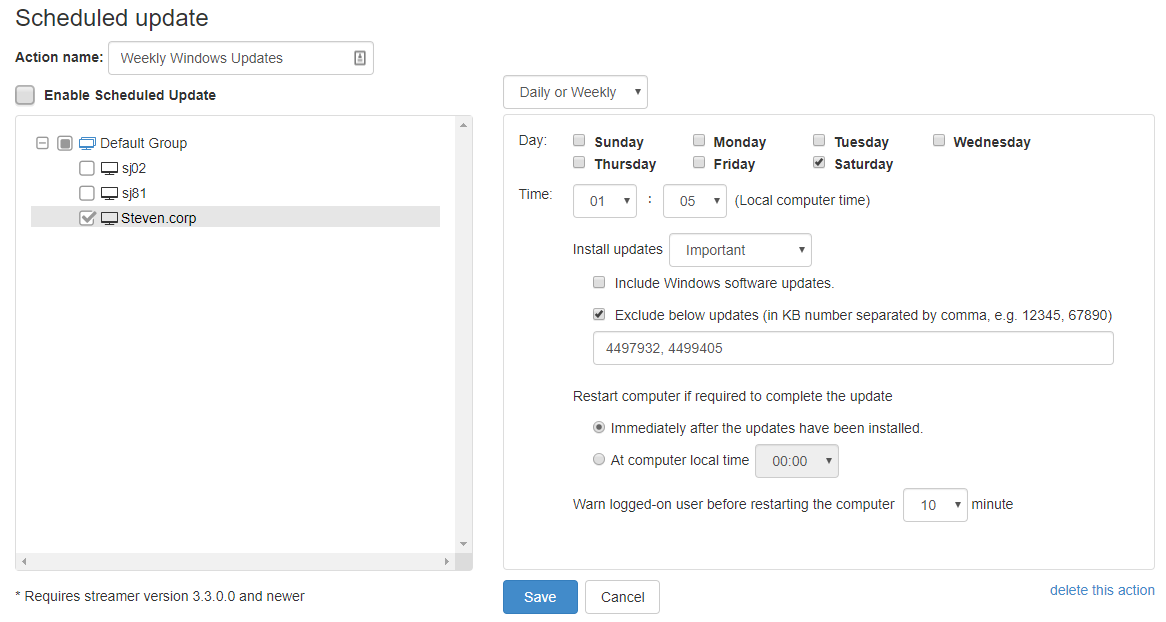The image size is (1166, 622).
Task: Click the Save button
Action: click(x=540, y=597)
